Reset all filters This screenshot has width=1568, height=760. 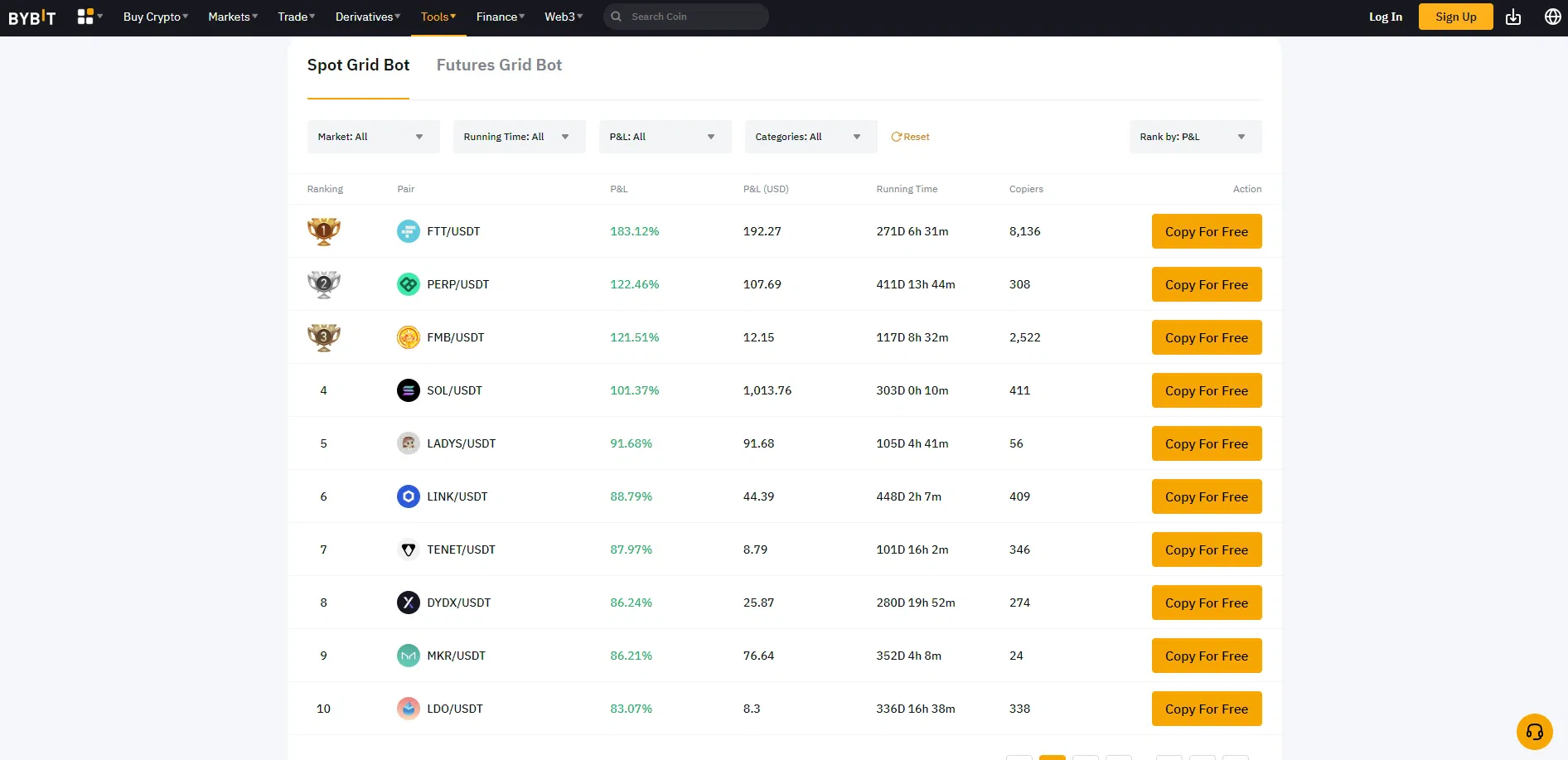[910, 137]
